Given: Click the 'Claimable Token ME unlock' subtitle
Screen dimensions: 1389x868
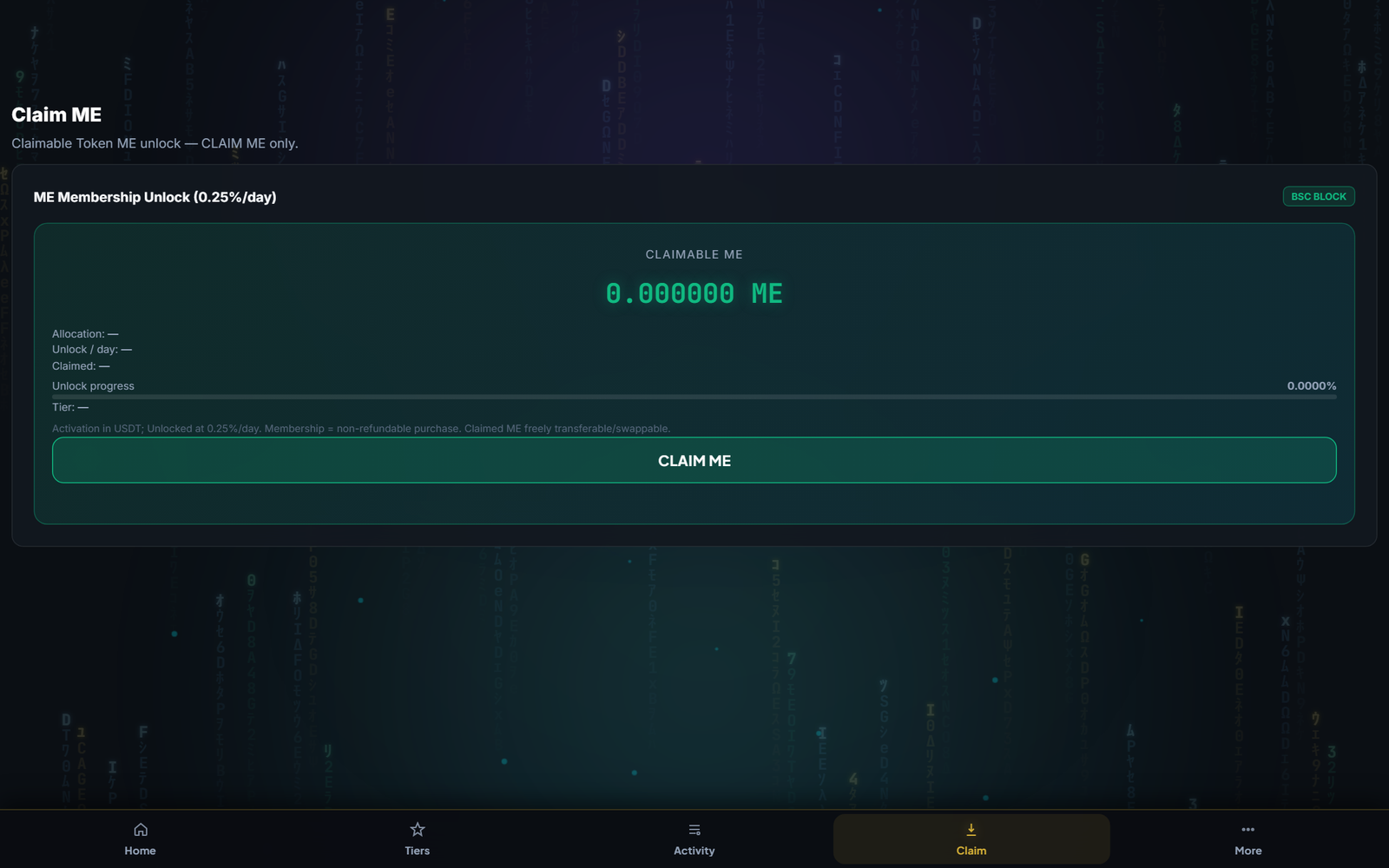Looking at the screenshot, I should point(155,143).
